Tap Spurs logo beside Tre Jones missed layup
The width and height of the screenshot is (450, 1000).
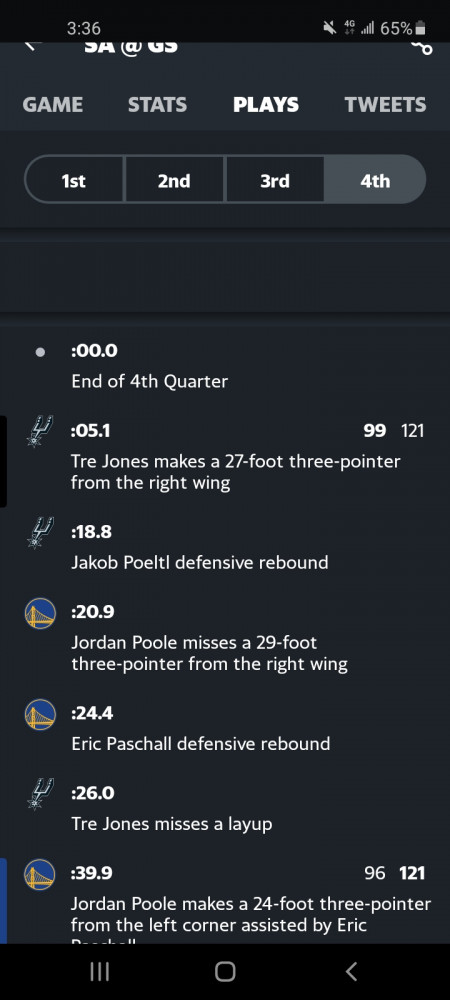click(40, 793)
